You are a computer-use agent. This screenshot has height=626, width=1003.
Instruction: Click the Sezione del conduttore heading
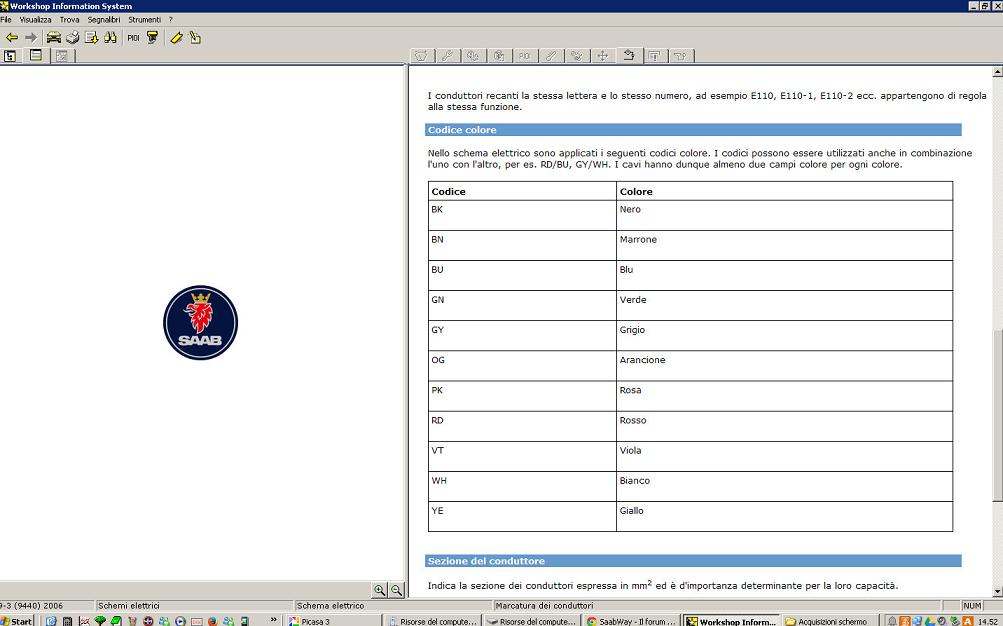click(x=693, y=561)
